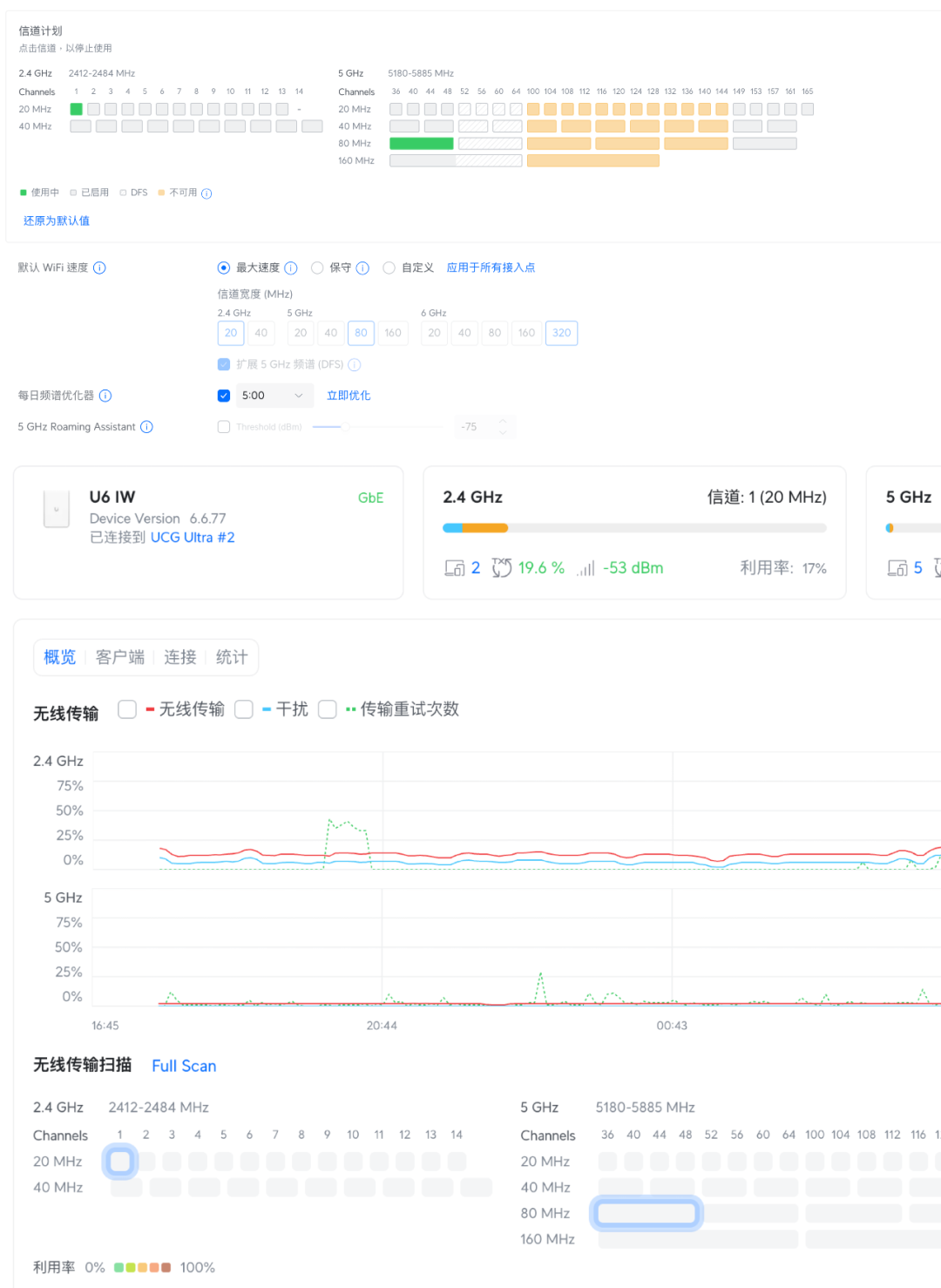Click the signal strength icon beside -53 dBm
Image resolution: width=941 pixels, height=1288 pixels.
pos(586,568)
